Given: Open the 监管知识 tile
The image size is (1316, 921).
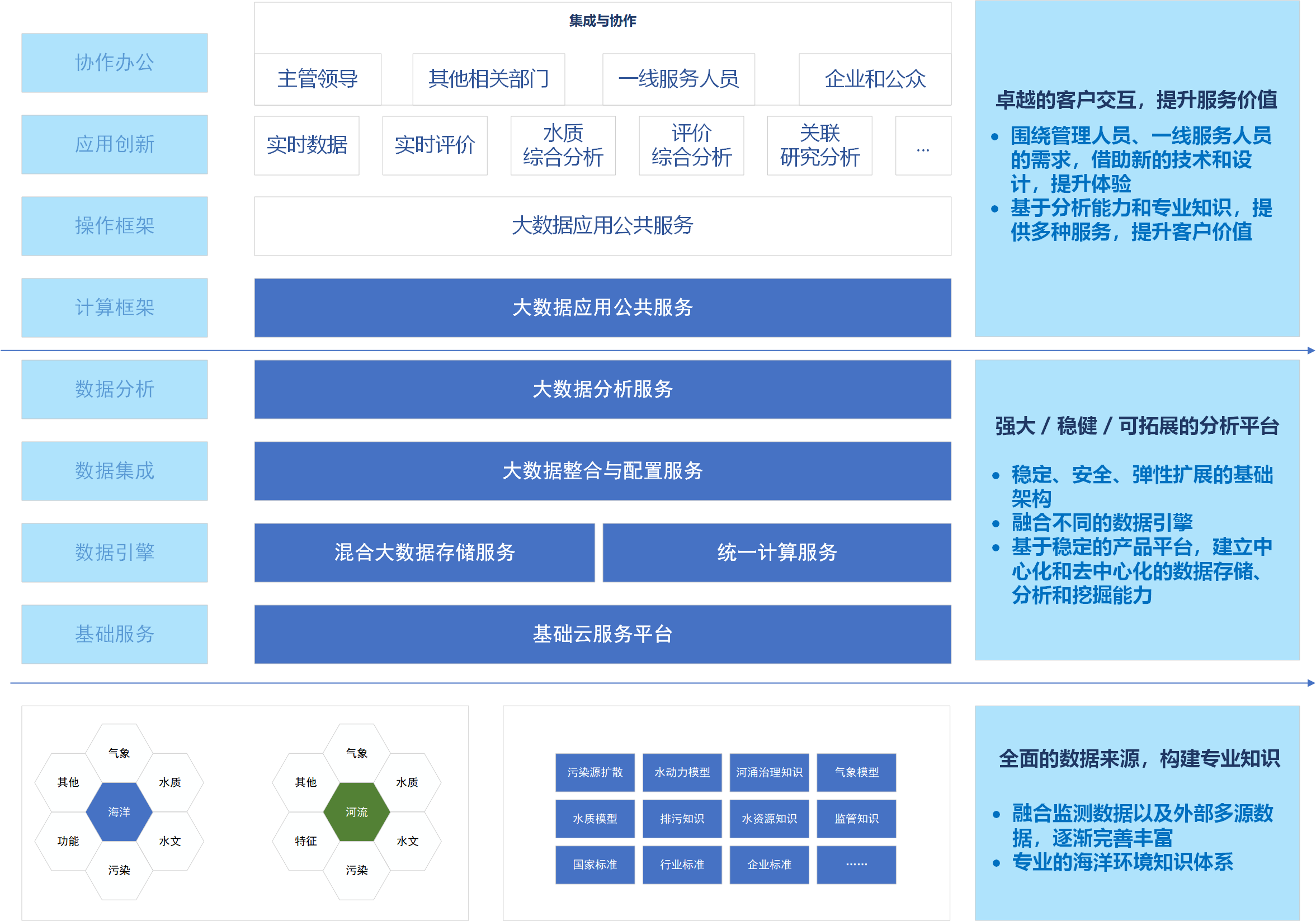Looking at the screenshot, I should [x=856, y=819].
